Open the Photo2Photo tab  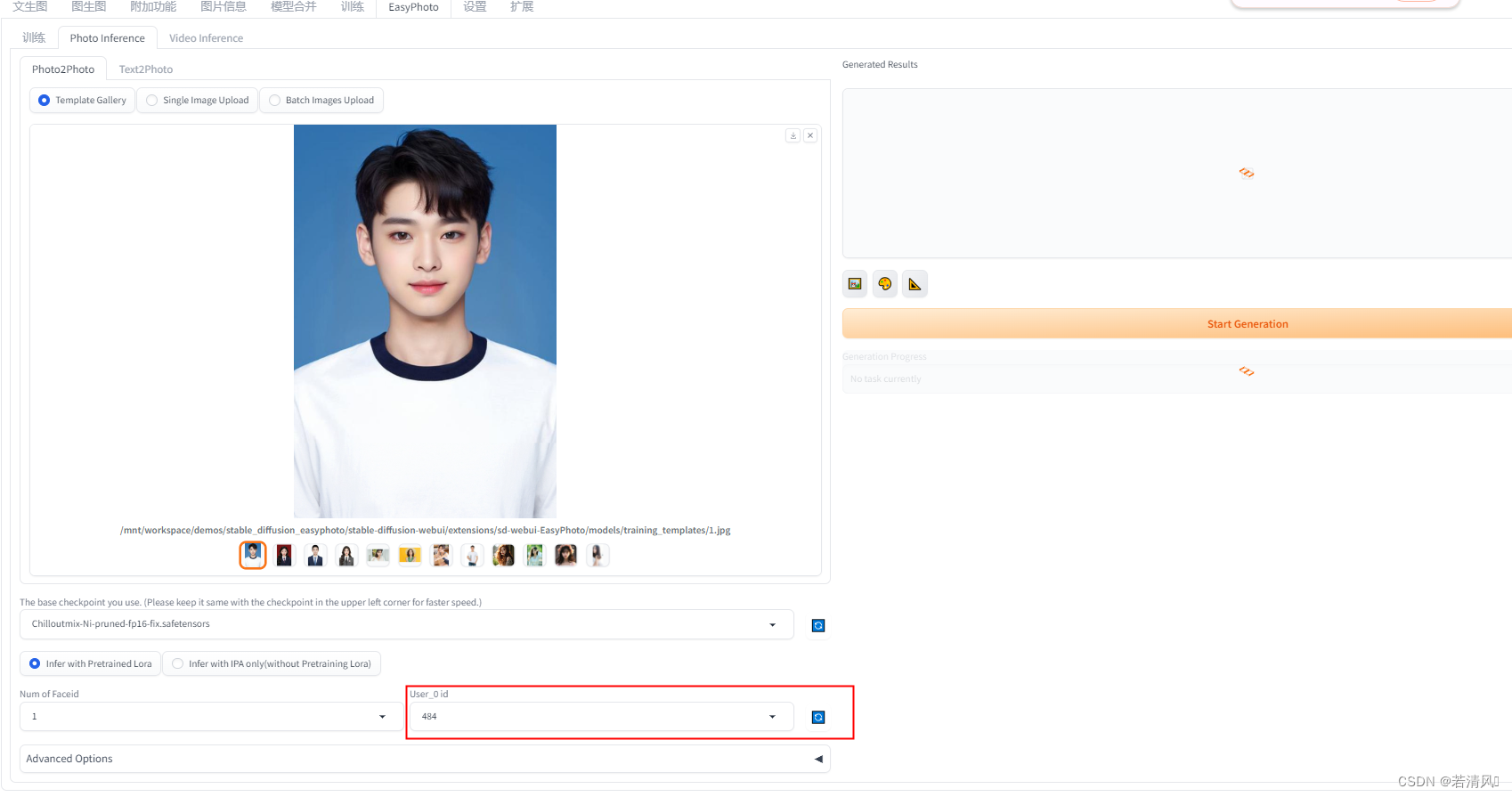click(x=63, y=69)
